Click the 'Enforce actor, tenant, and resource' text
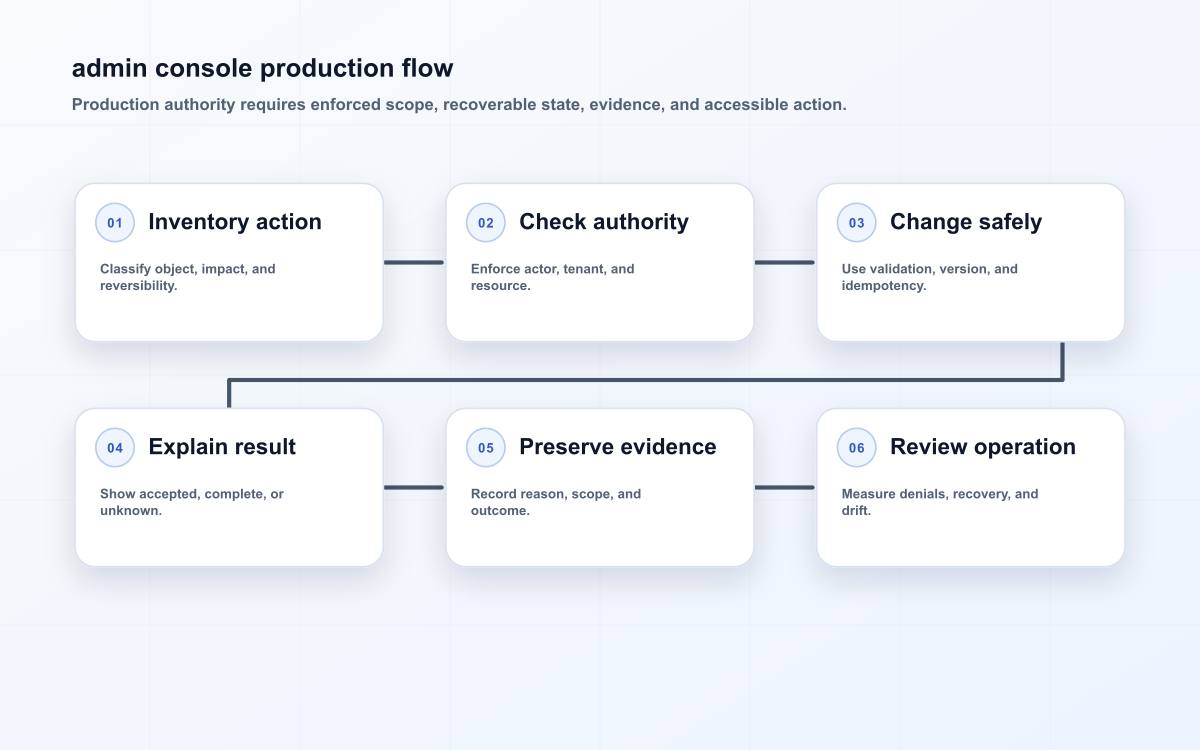The image size is (1200, 750). pos(553,277)
